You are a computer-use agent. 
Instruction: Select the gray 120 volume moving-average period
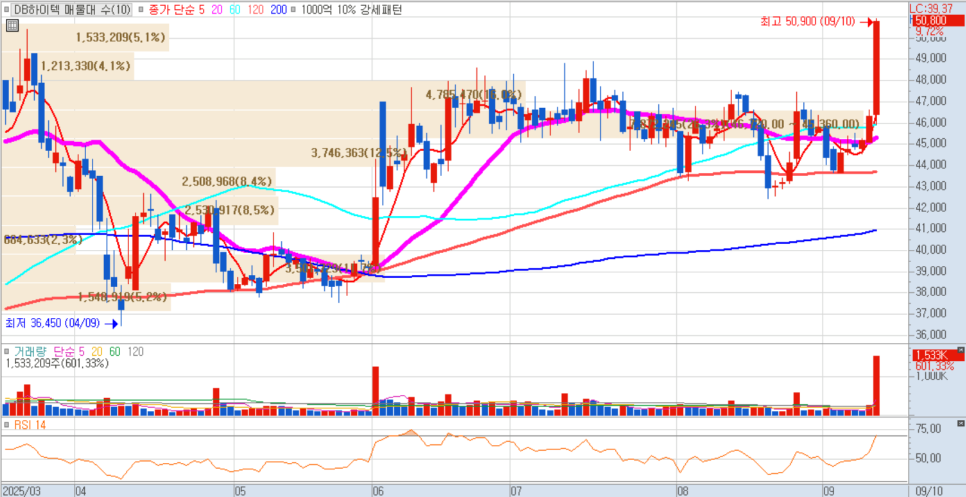point(136,352)
